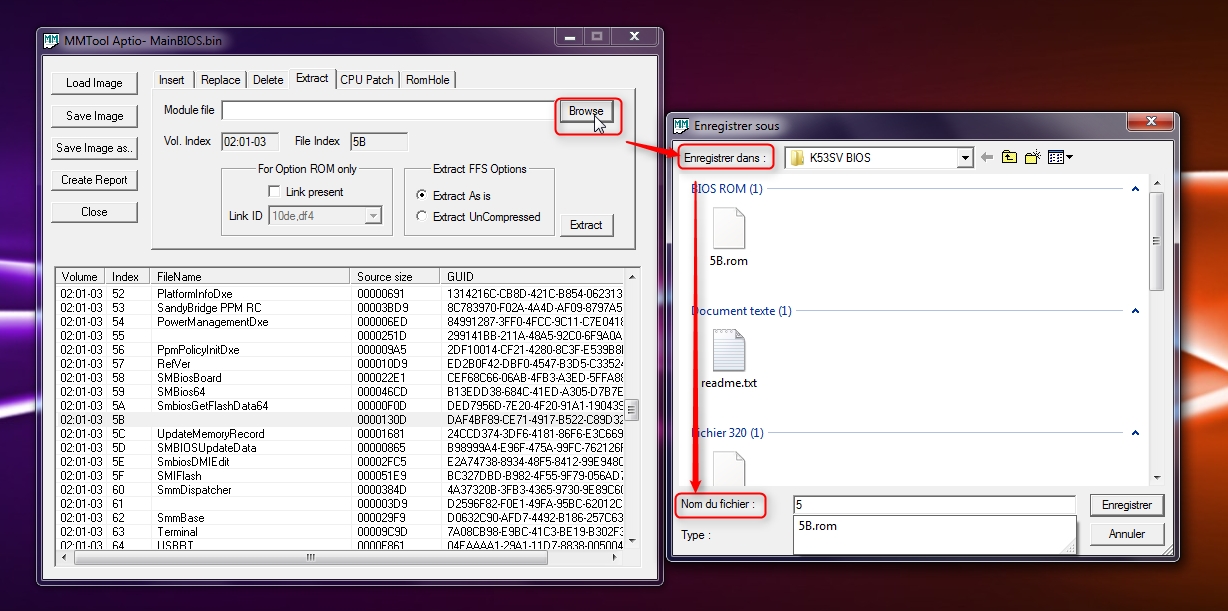
Task: Select Extract UnCompressed option
Action: point(422,216)
